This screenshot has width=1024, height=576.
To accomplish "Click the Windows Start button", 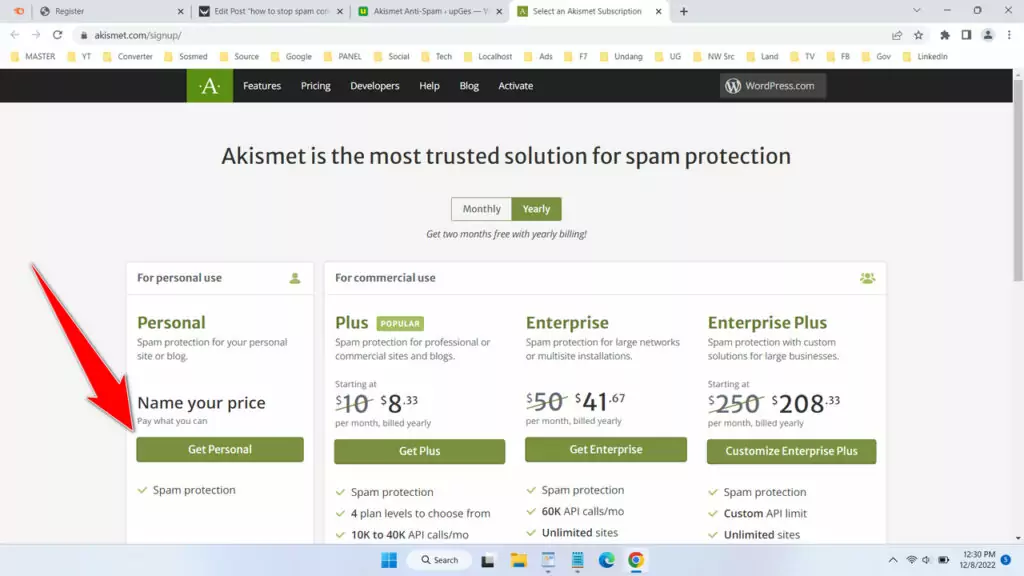I will click(x=389, y=560).
